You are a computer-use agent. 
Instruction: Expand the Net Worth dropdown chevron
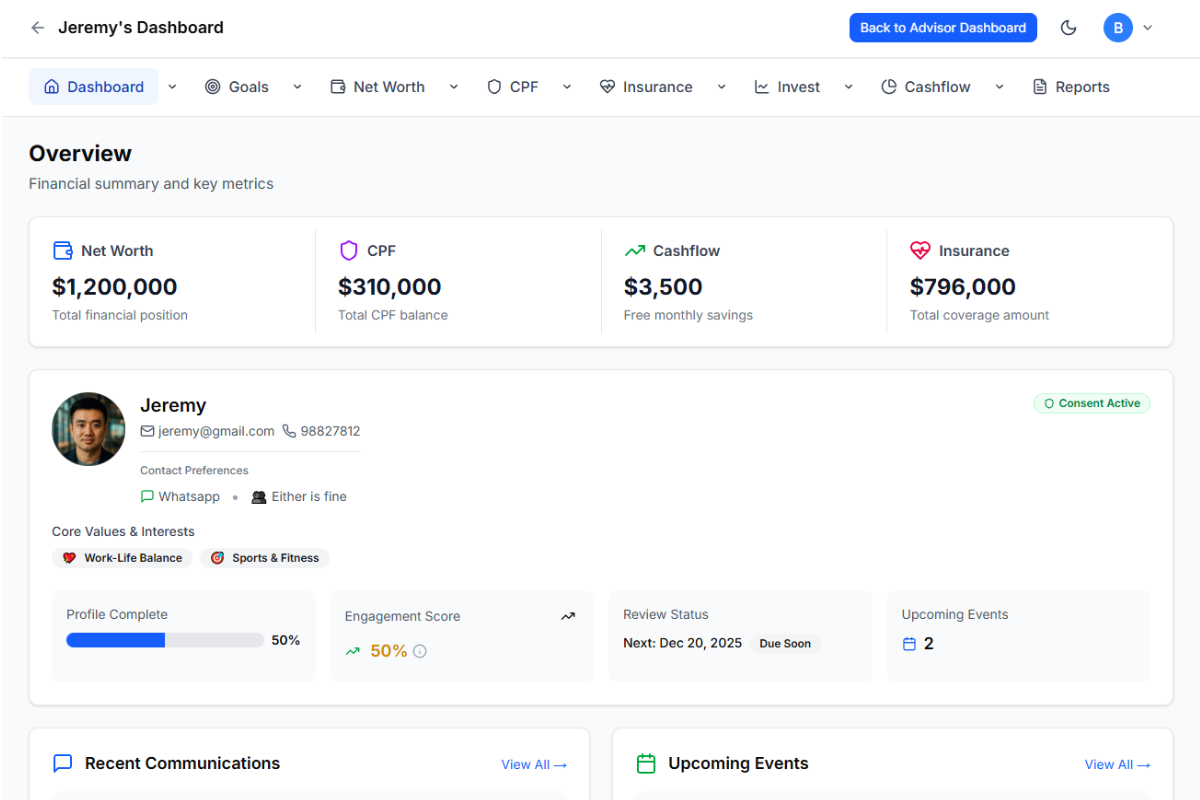[x=454, y=87]
